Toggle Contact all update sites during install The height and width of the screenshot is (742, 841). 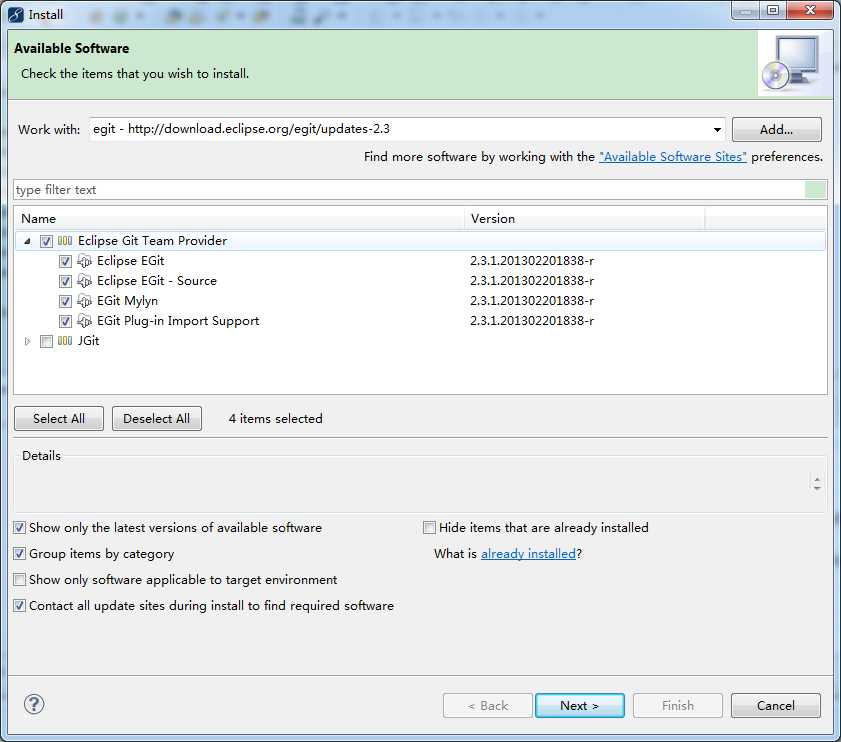coord(19,606)
